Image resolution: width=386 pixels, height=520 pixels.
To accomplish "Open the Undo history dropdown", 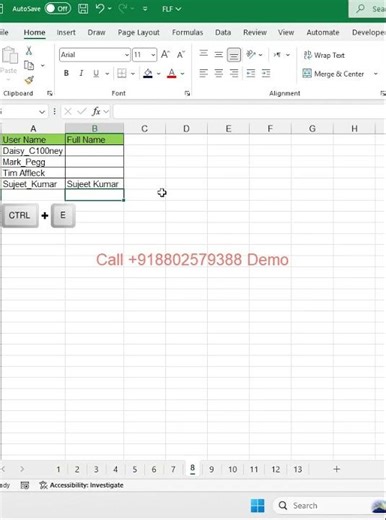I will (110, 9).
